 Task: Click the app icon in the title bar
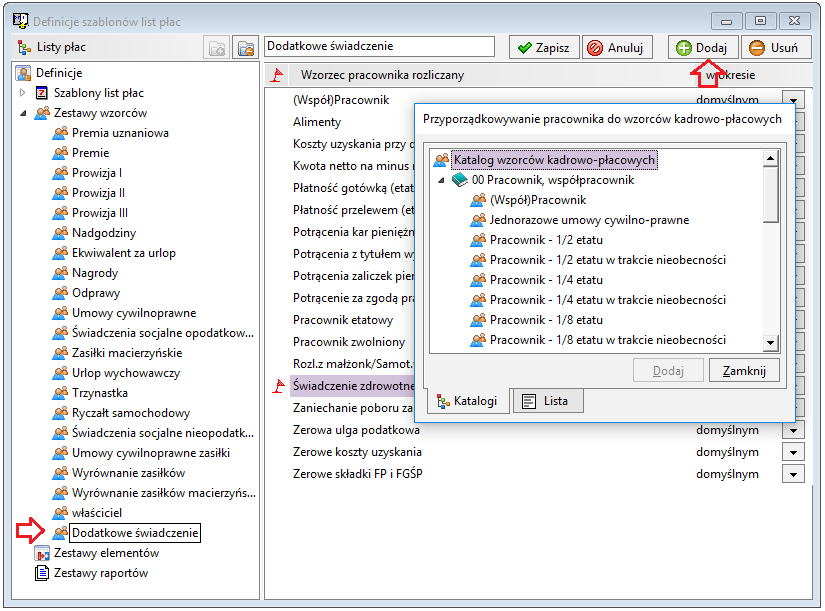coord(21,21)
